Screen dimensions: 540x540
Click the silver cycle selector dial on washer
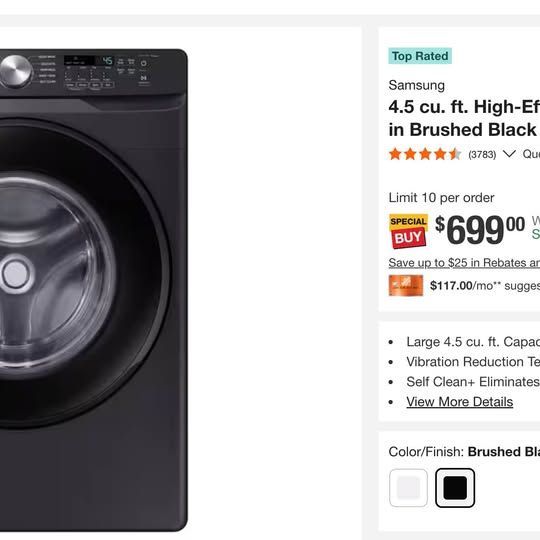[16, 72]
